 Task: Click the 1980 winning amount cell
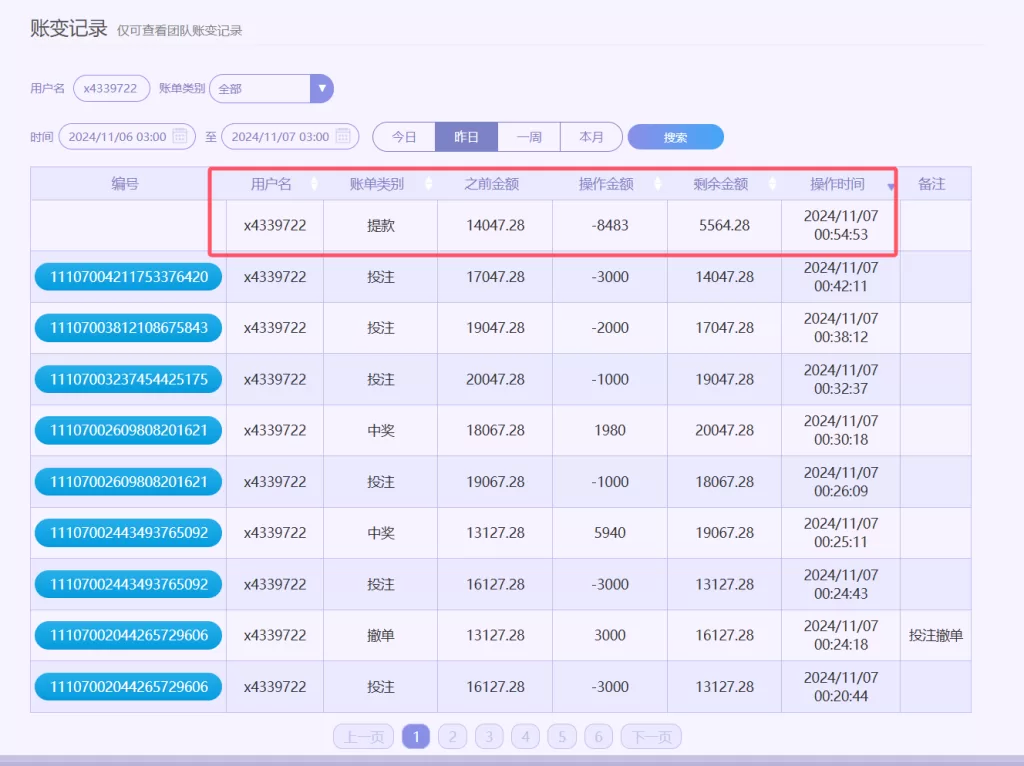point(610,430)
